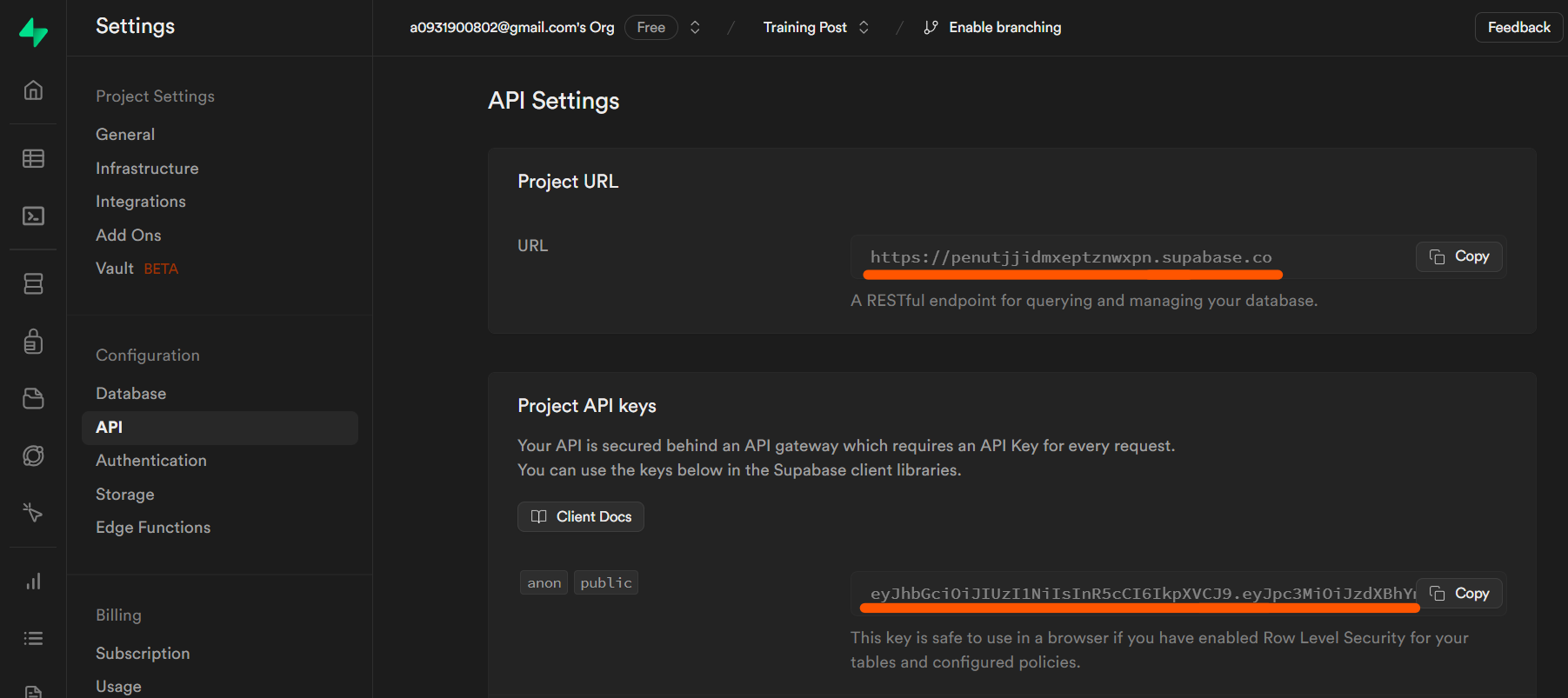Open Edge Functions configuration
This screenshot has height=698, width=1568.
(x=153, y=527)
